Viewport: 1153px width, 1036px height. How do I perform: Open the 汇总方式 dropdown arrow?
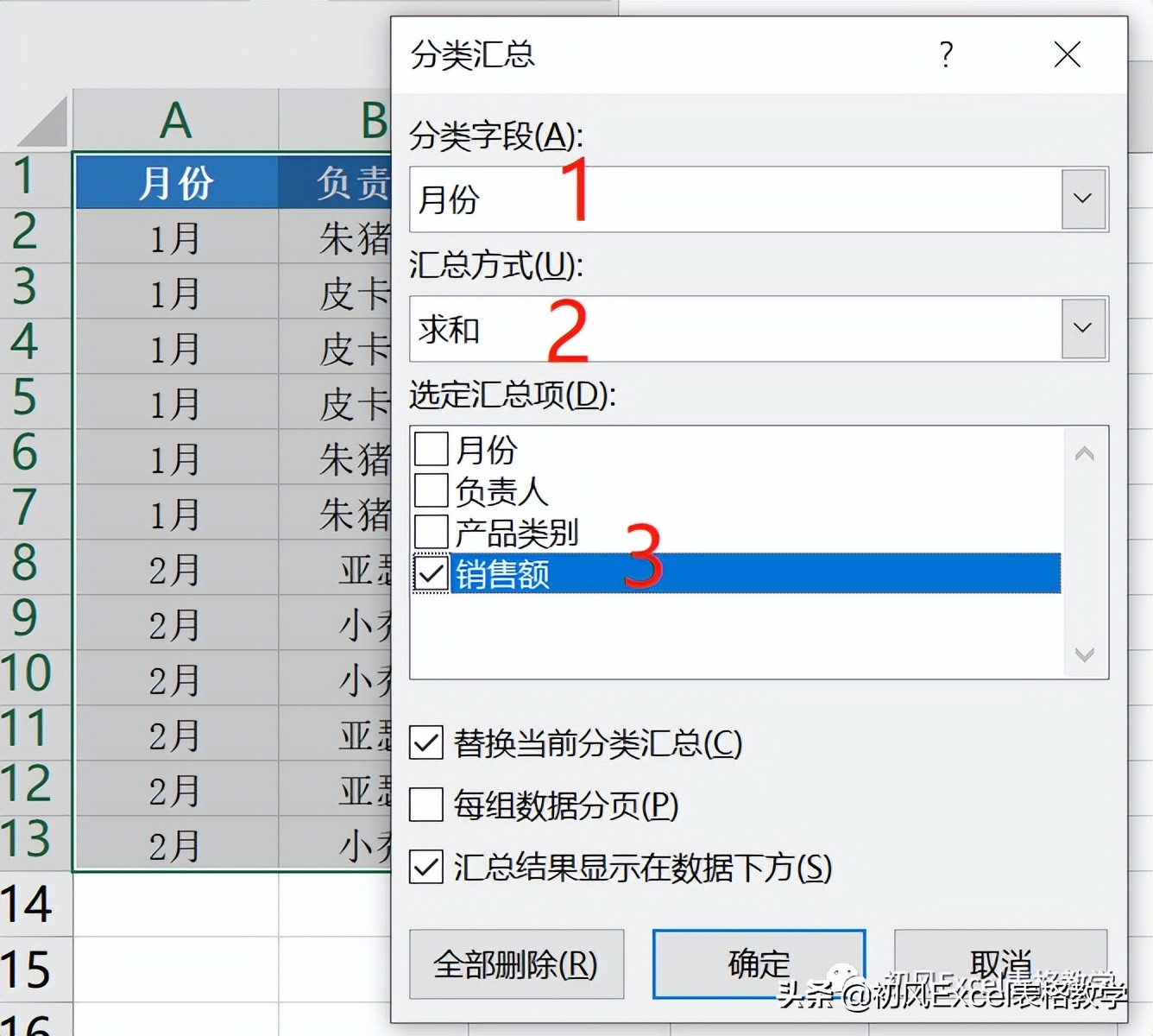[1083, 328]
